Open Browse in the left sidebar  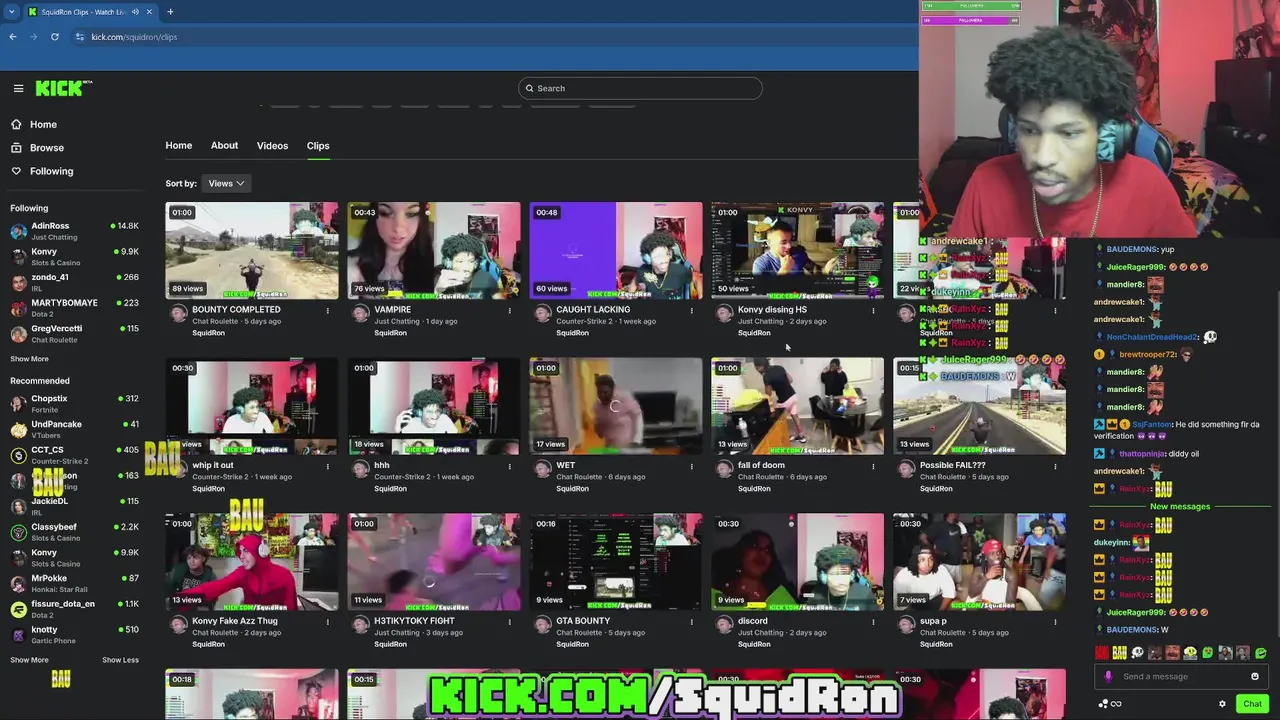coord(47,148)
